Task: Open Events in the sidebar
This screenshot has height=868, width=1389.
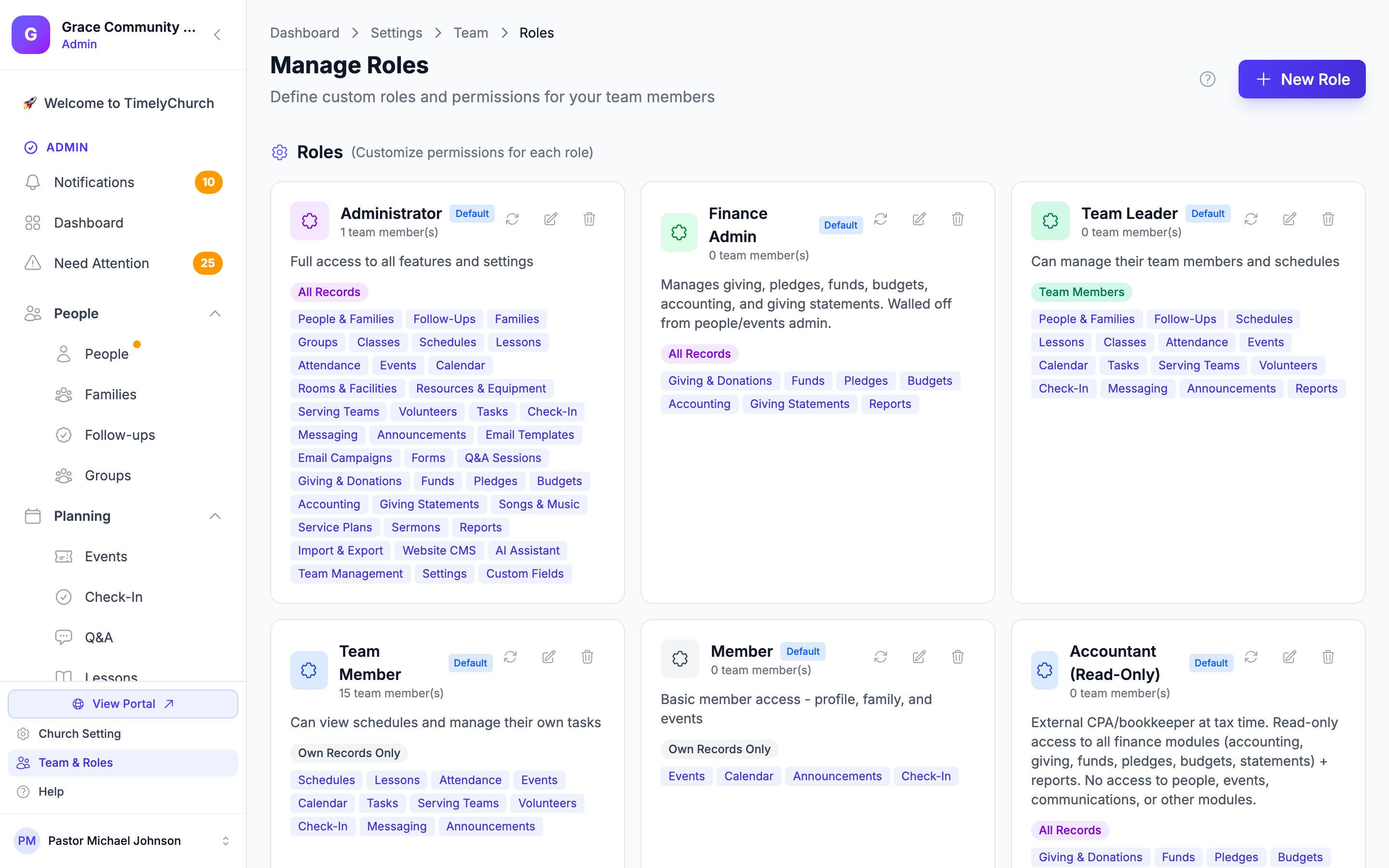Action: point(106,556)
